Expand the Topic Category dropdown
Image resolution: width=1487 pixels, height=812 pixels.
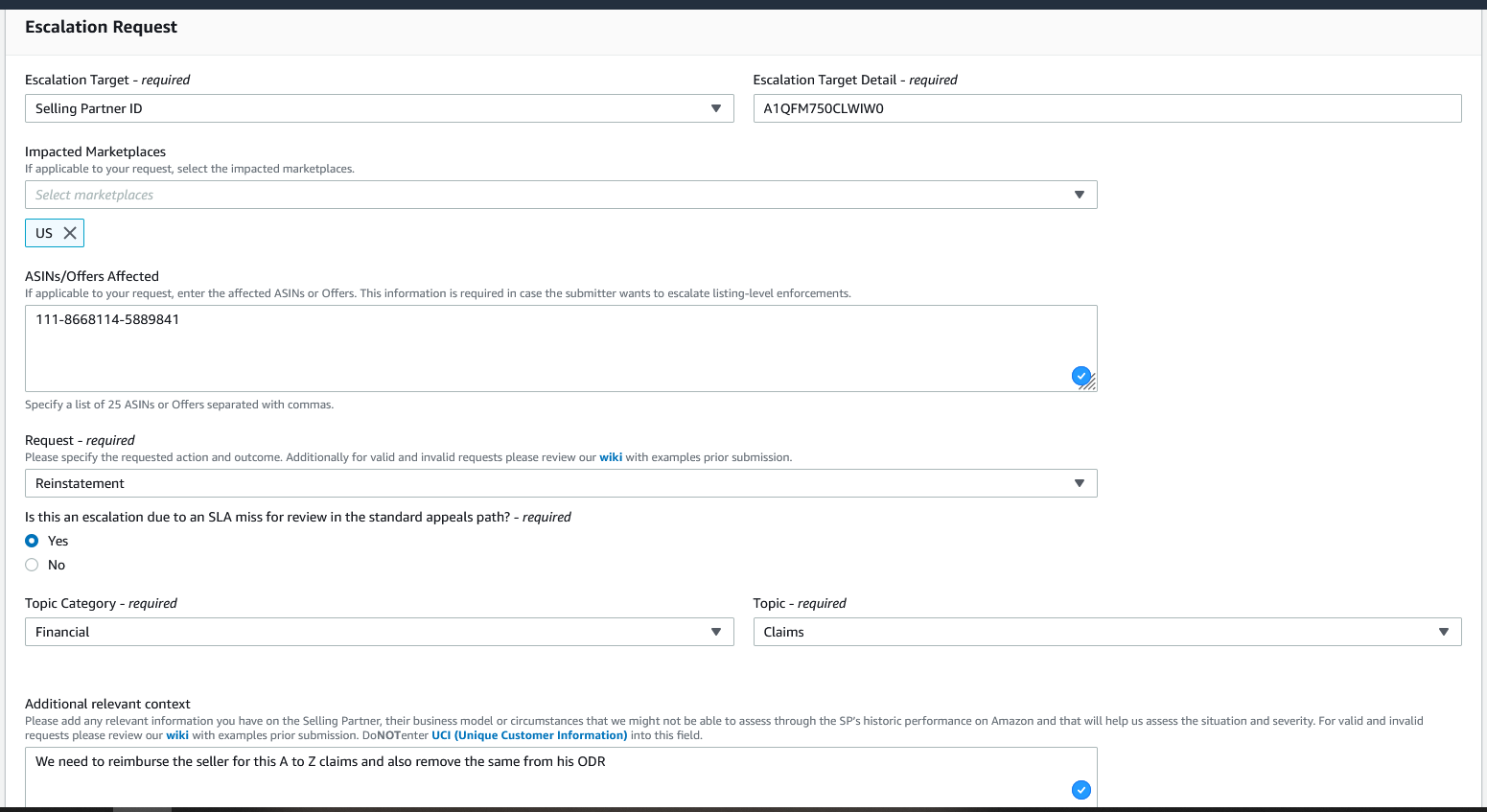click(x=715, y=632)
